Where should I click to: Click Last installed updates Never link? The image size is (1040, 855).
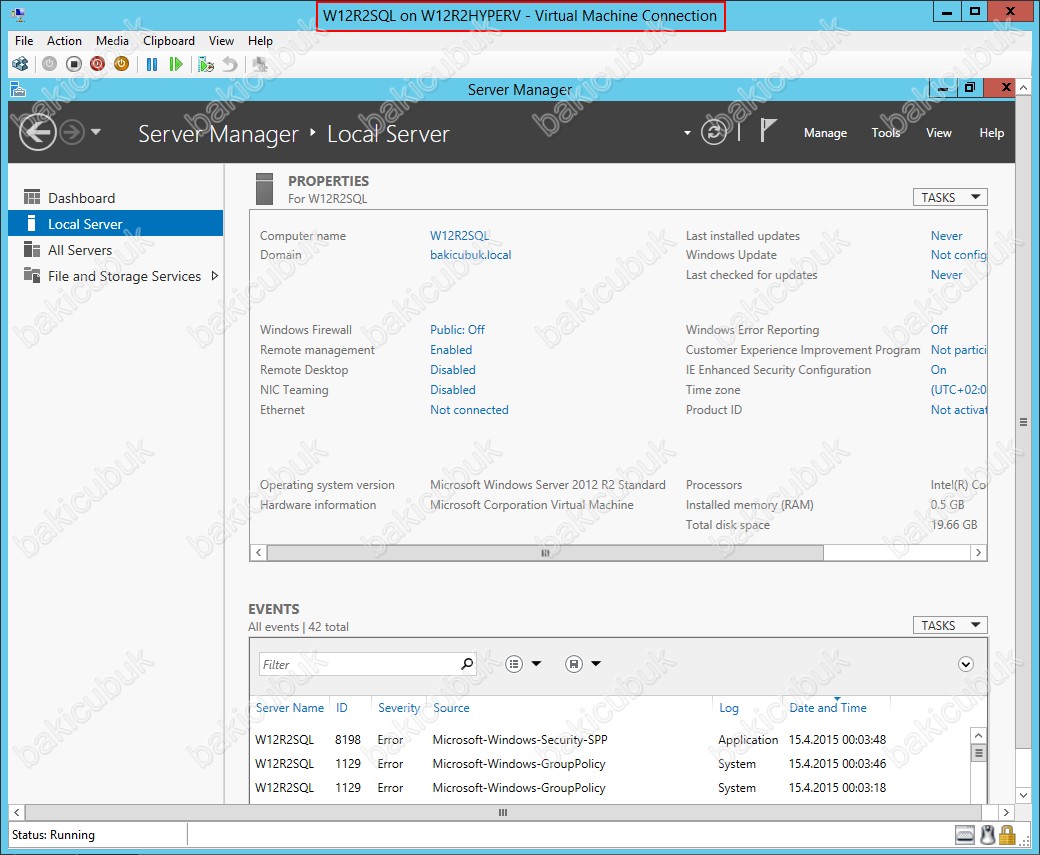click(x=946, y=235)
